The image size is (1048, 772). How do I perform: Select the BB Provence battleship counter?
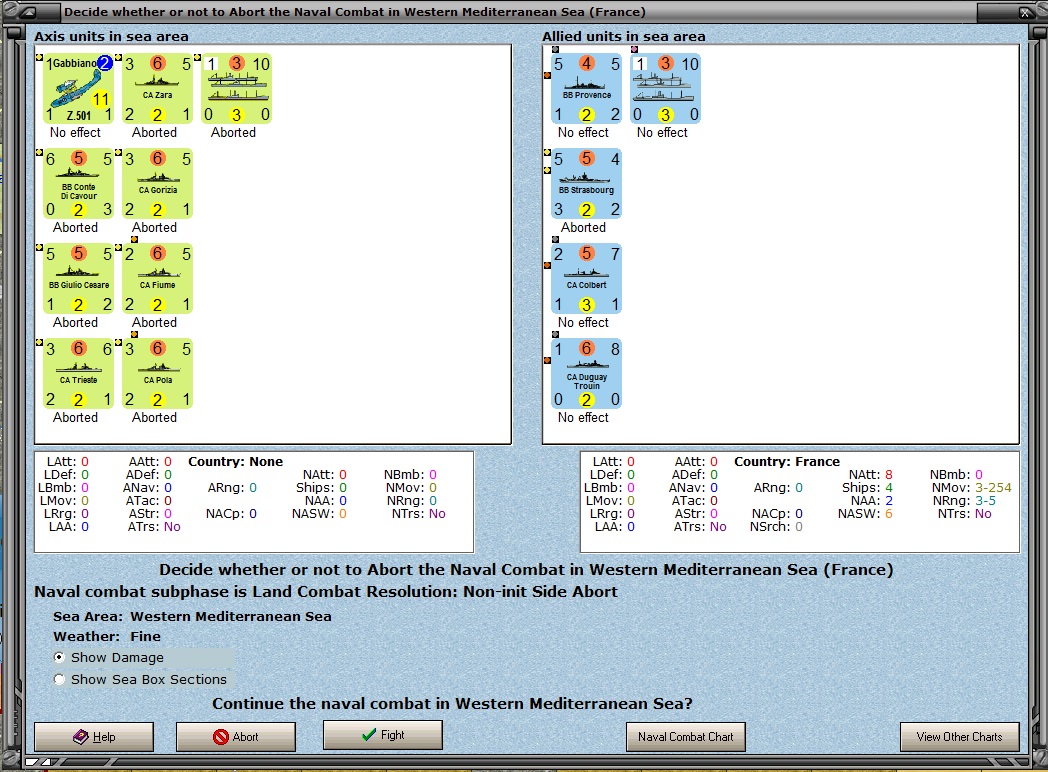coord(586,89)
